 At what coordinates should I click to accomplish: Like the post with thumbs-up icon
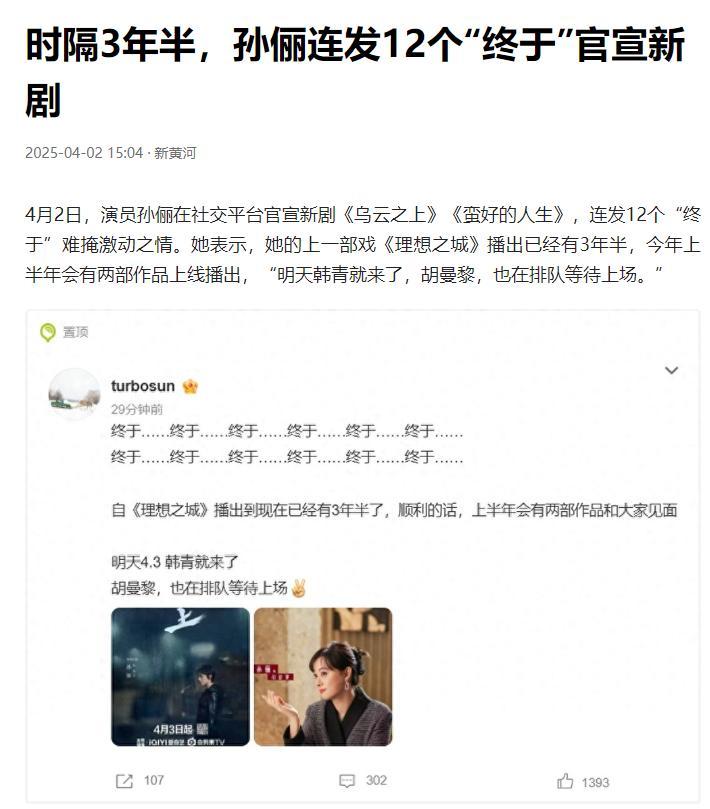(565, 781)
